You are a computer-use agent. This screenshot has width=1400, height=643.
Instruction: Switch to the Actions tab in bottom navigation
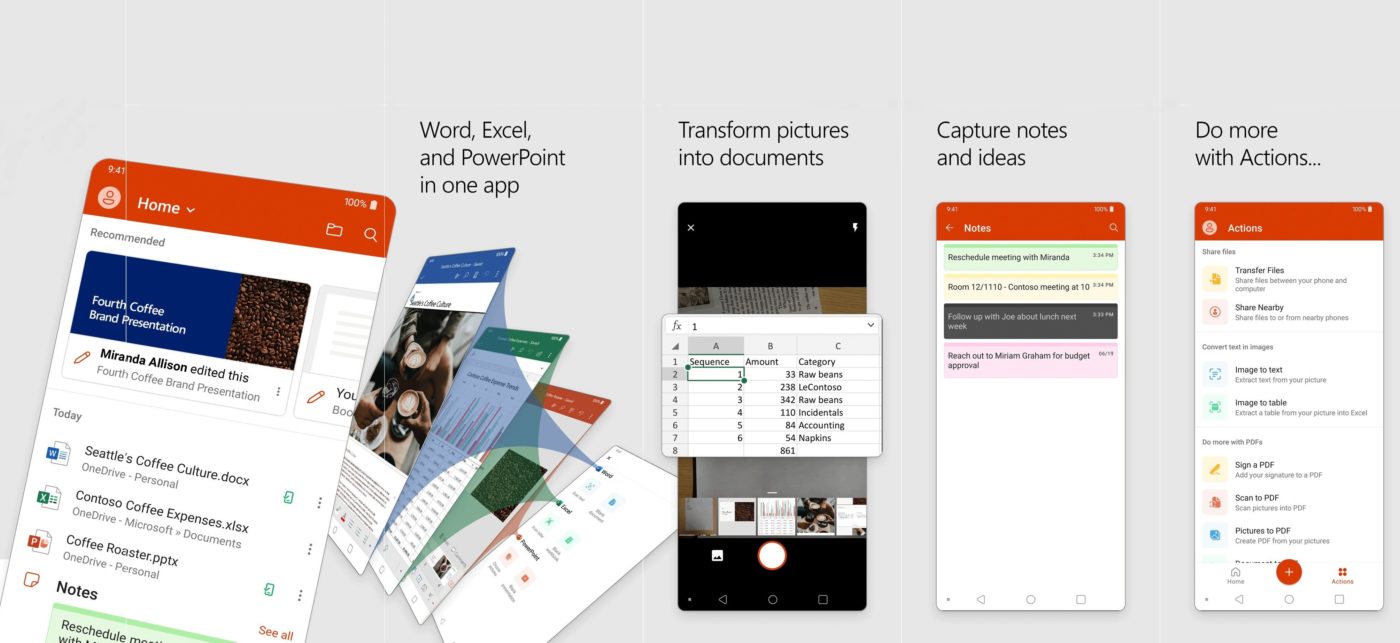1342,573
